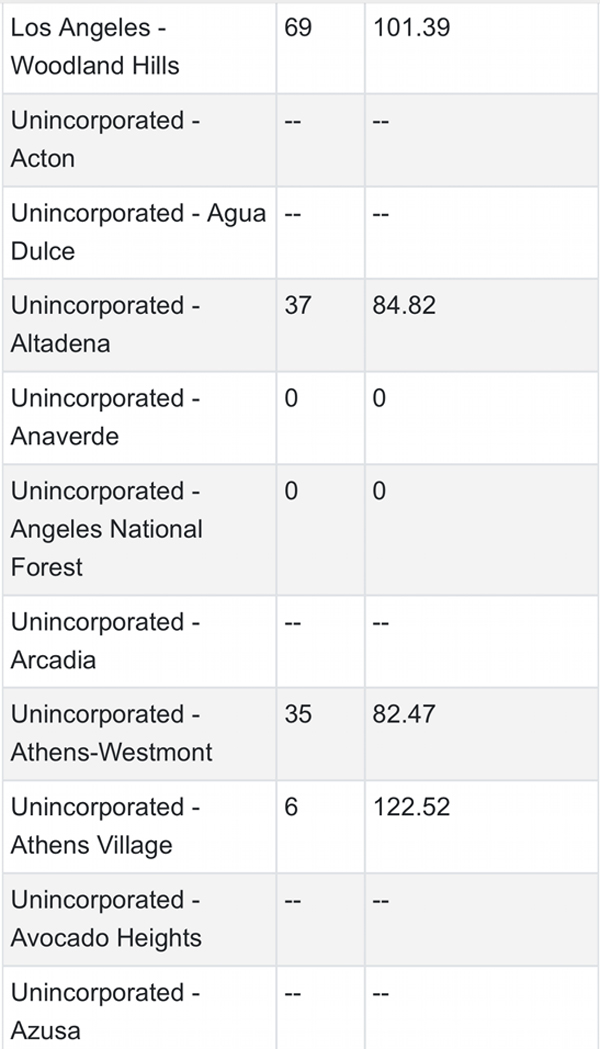Click the Unincorporated - Acton row label

[x=105, y=139]
